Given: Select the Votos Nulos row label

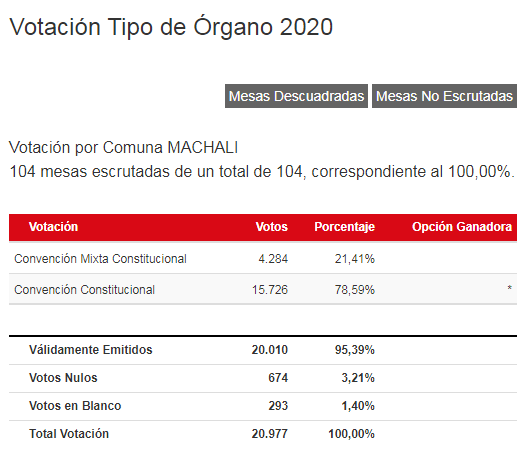Looking at the screenshot, I should pos(63,378).
